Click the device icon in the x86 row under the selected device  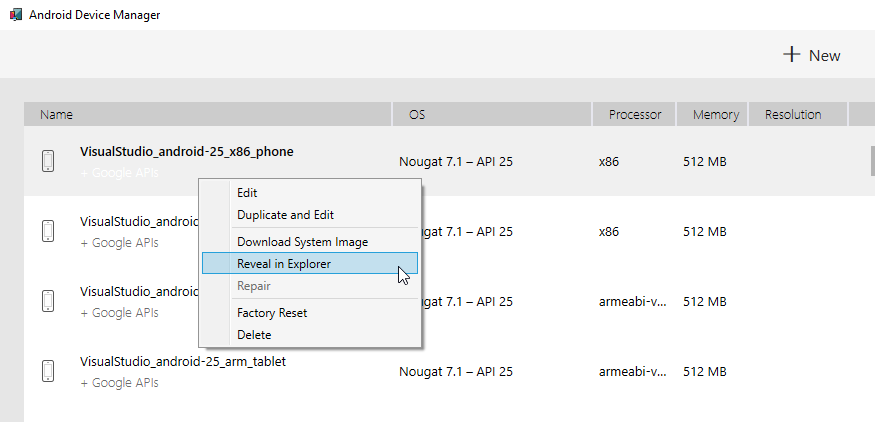(x=48, y=231)
